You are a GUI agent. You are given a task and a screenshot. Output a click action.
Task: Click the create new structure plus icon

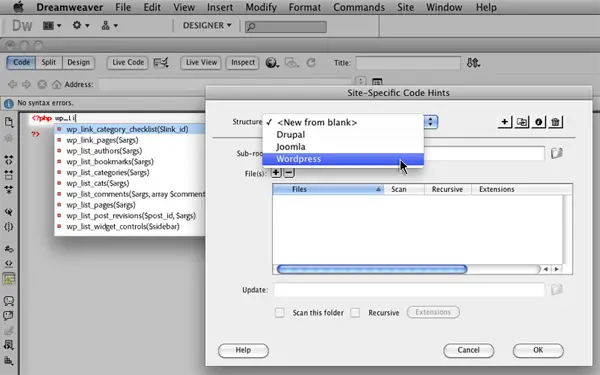(x=504, y=122)
